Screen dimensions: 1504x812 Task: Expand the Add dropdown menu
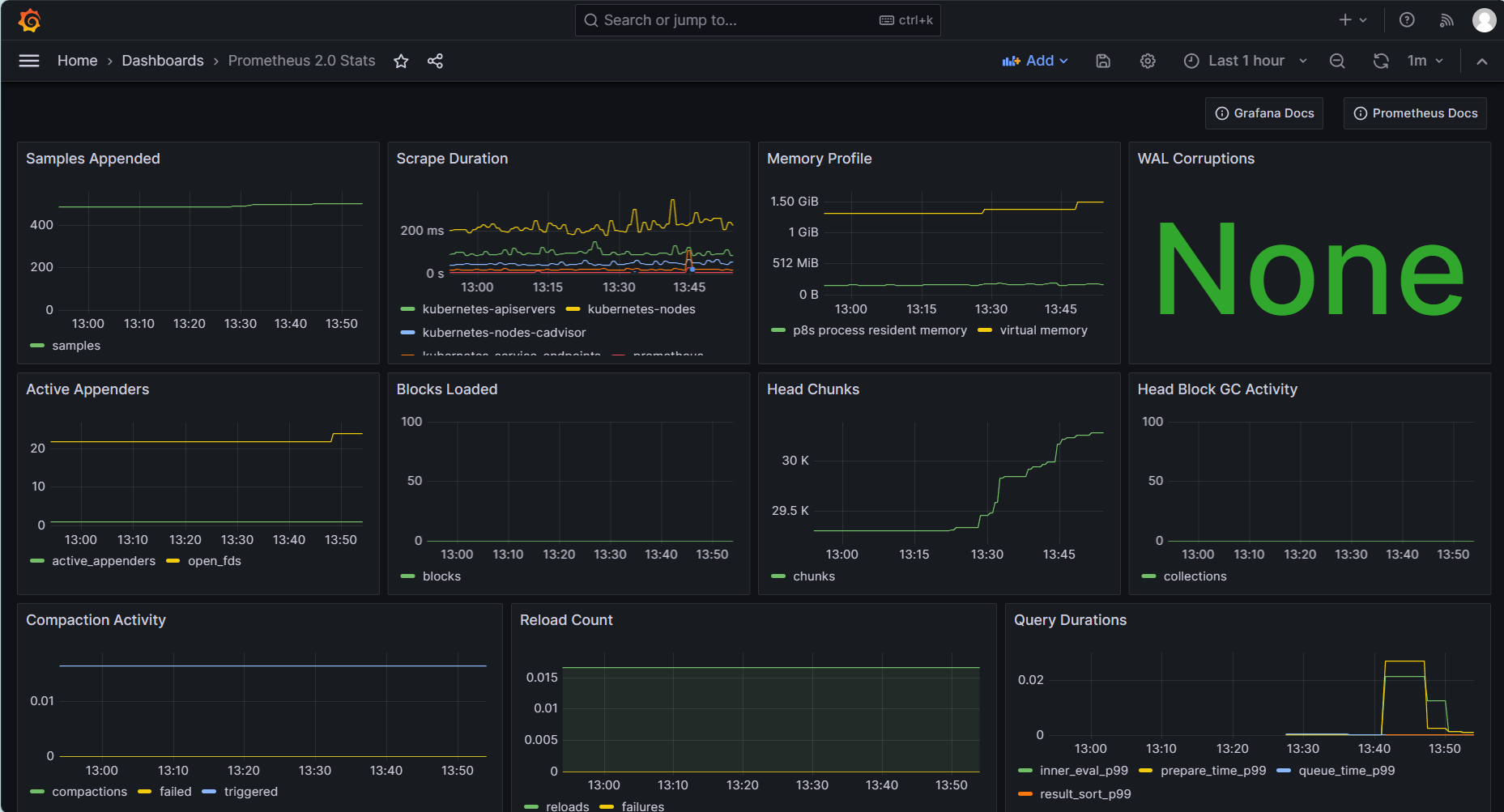1036,61
